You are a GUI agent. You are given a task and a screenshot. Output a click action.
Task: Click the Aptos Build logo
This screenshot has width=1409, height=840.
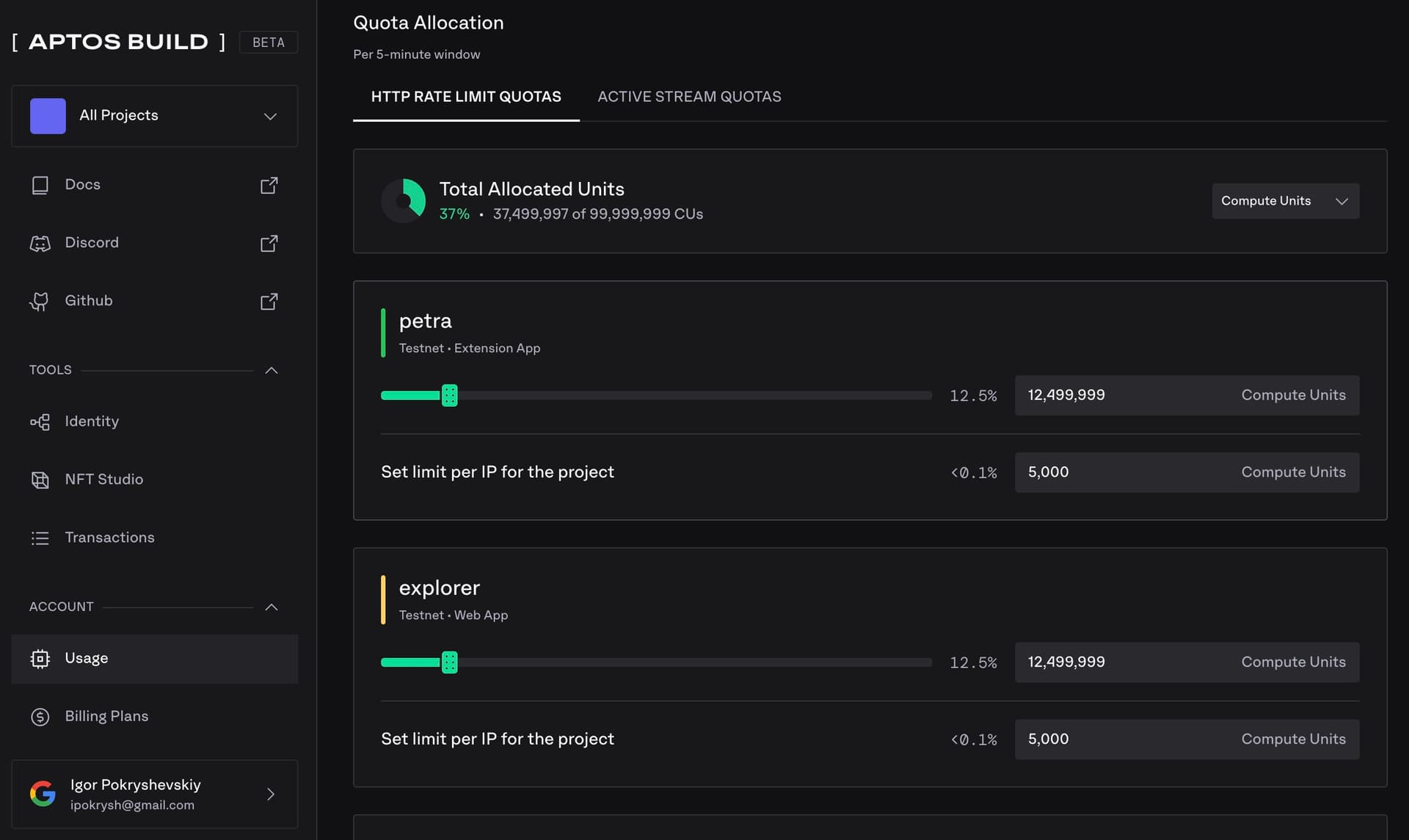pos(119,42)
